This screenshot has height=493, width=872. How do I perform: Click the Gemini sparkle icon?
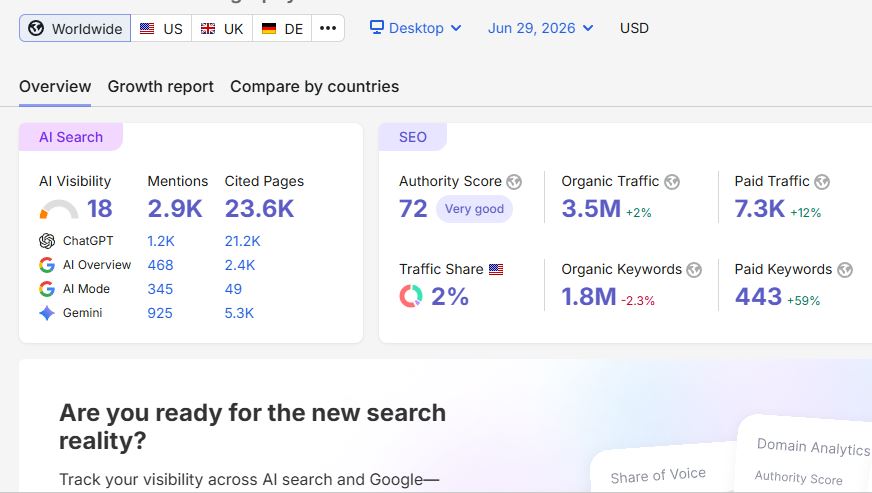pyautogui.click(x=47, y=313)
